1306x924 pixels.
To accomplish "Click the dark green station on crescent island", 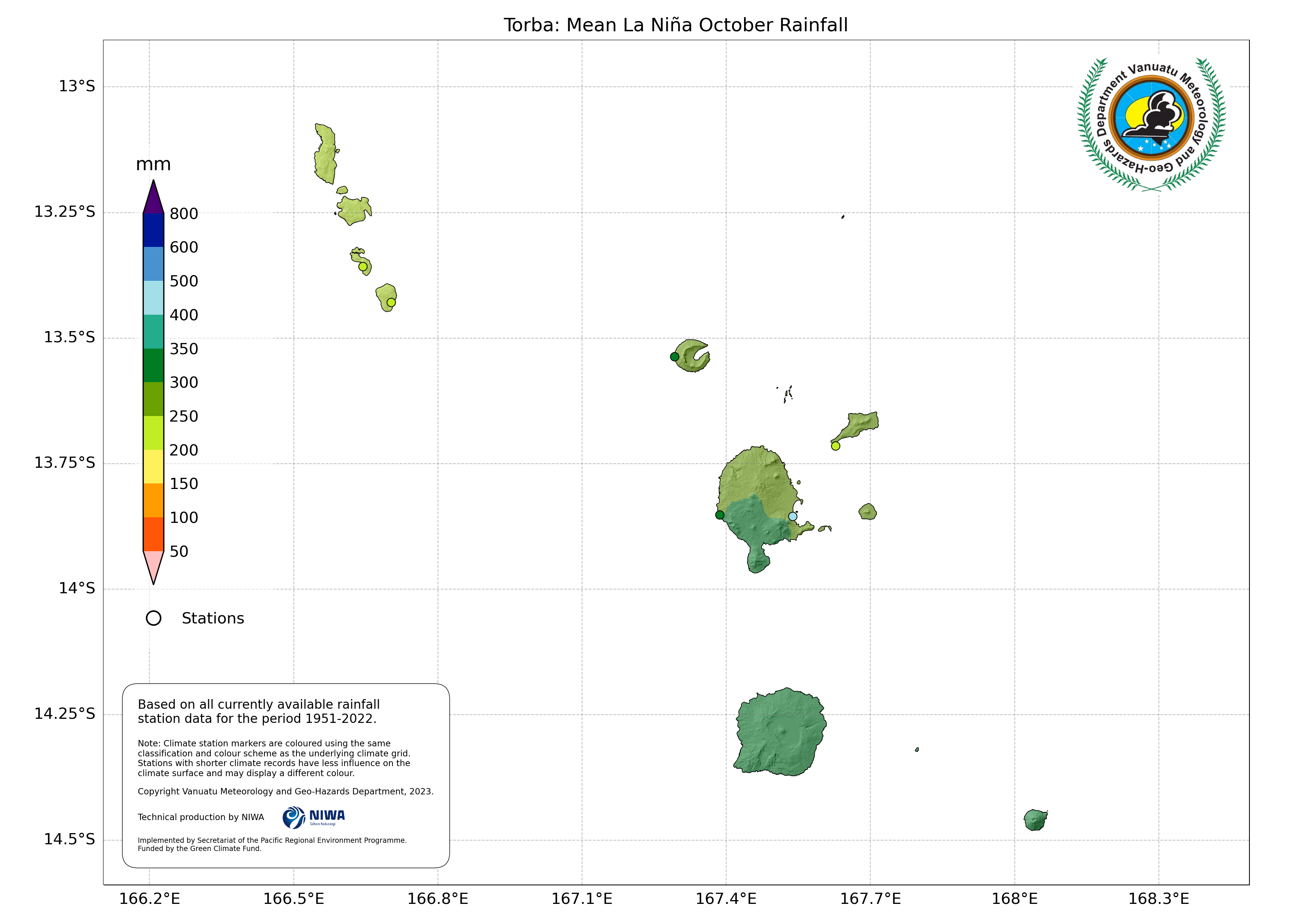I will [675, 357].
